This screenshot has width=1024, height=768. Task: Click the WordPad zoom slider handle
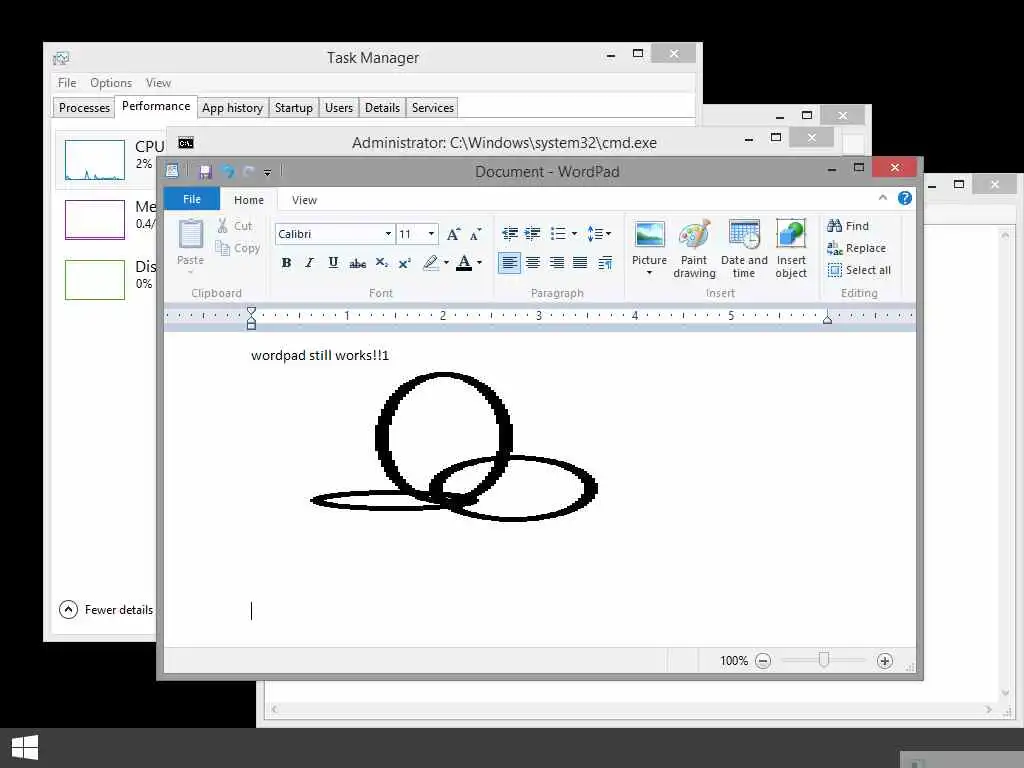[824, 660]
